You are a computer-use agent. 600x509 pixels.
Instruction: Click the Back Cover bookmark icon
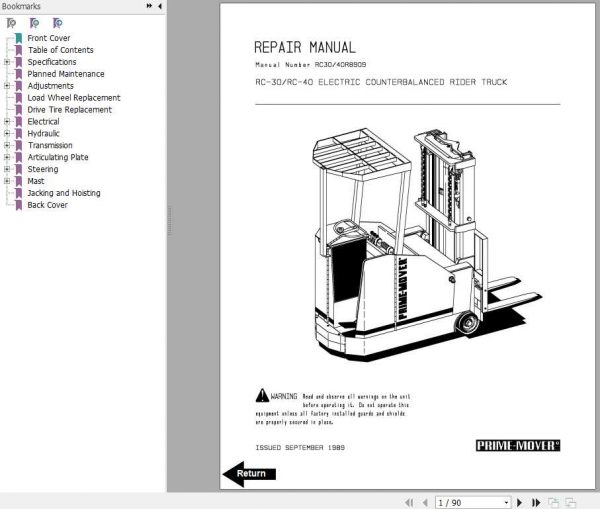(x=18, y=205)
